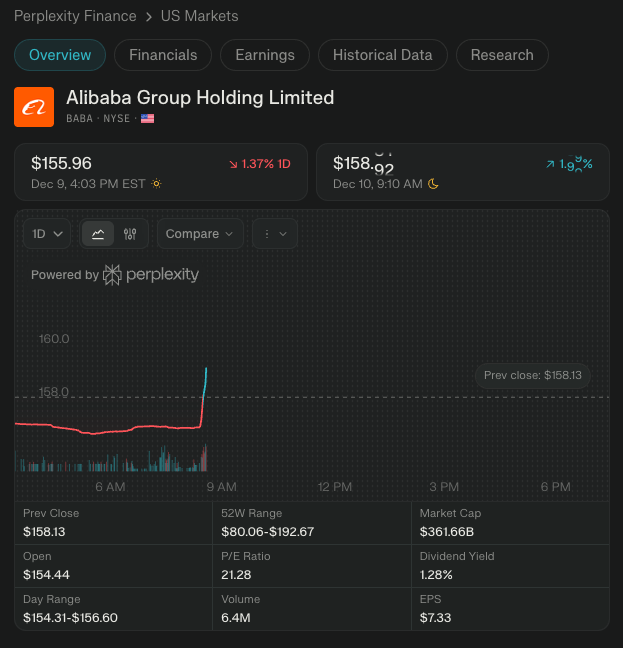
Task: Go to the Historical Data tab
Action: pyautogui.click(x=382, y=55)
